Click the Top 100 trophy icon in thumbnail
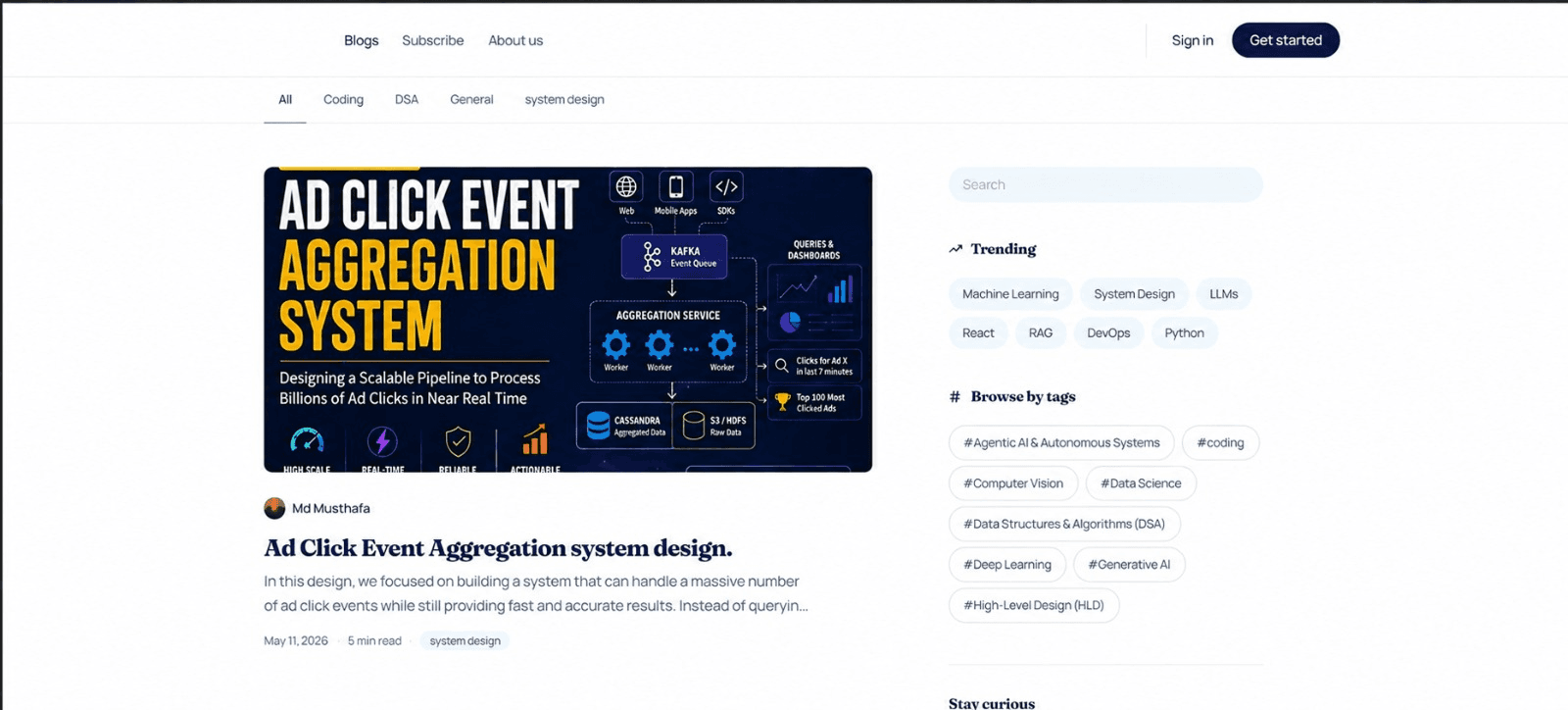 [782, 402]
